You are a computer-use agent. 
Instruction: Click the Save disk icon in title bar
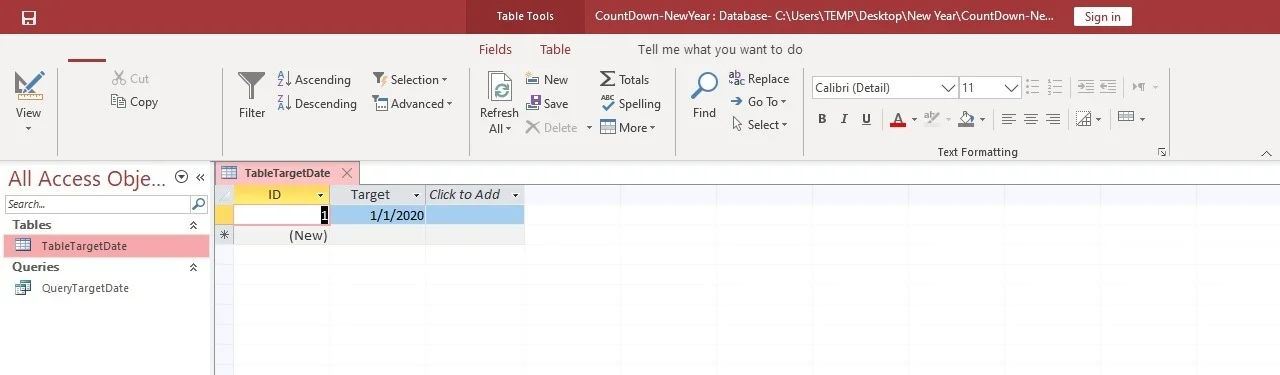coord(29,17)
